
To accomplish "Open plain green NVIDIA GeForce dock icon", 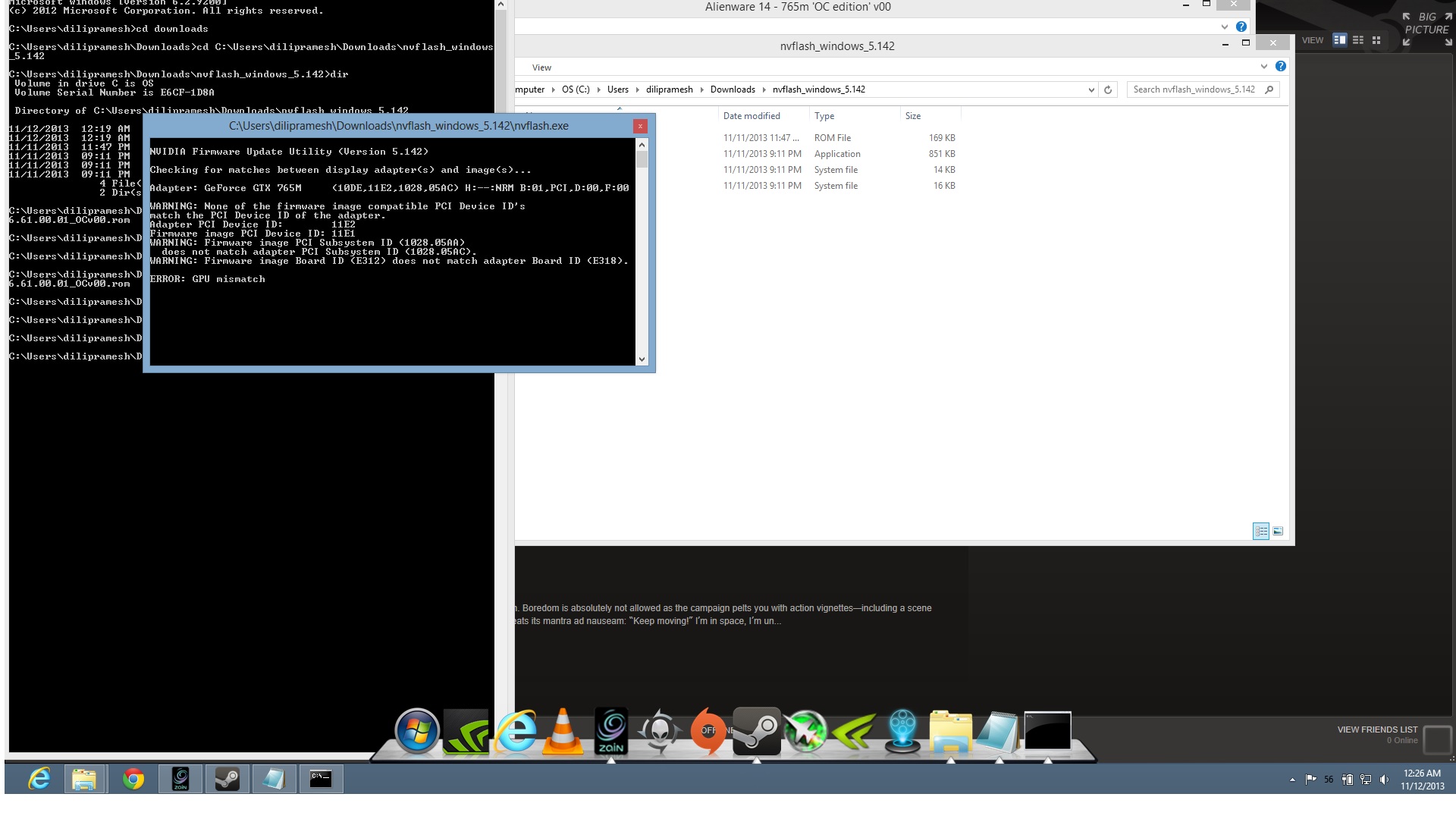I will click(853, 732).
